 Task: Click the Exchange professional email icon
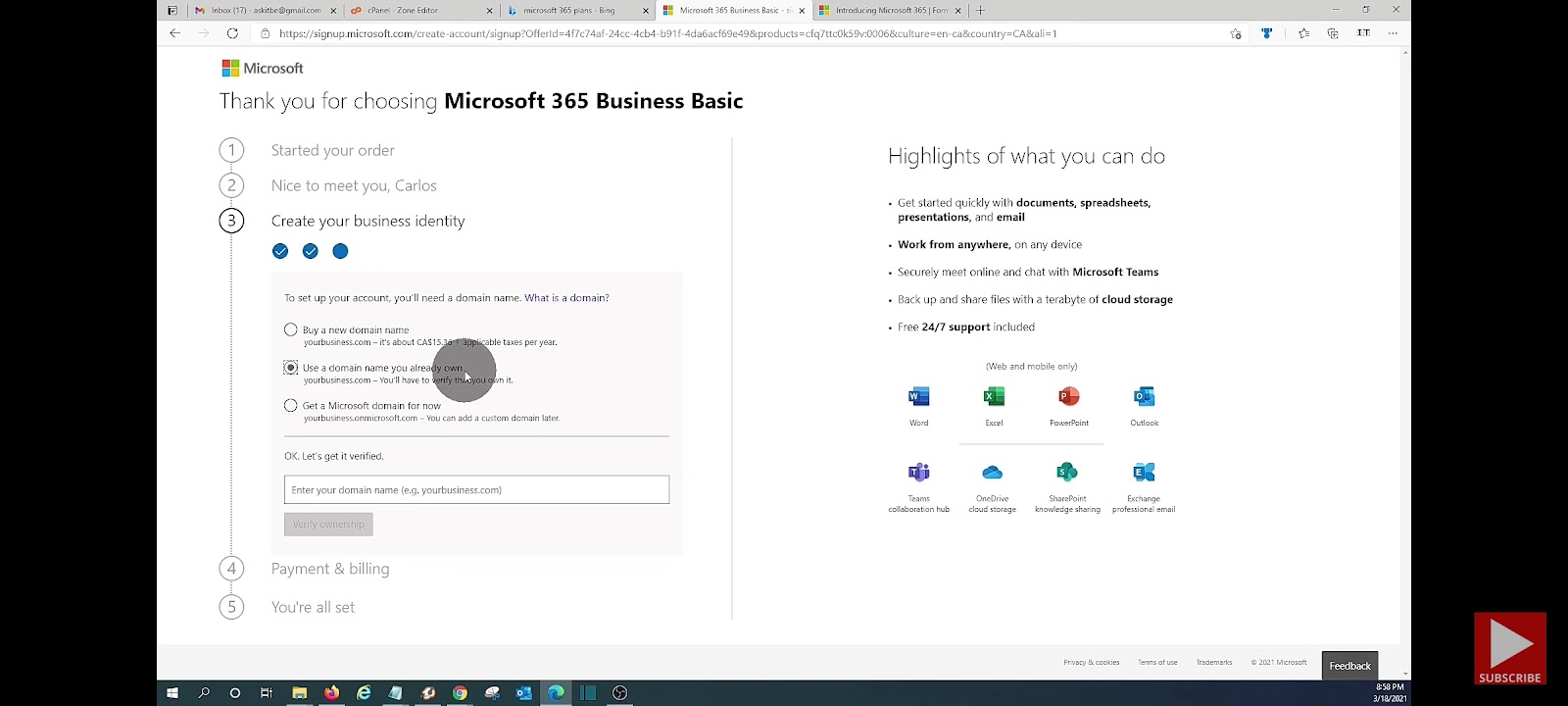pyautogui.click(x=1144, y=473)
